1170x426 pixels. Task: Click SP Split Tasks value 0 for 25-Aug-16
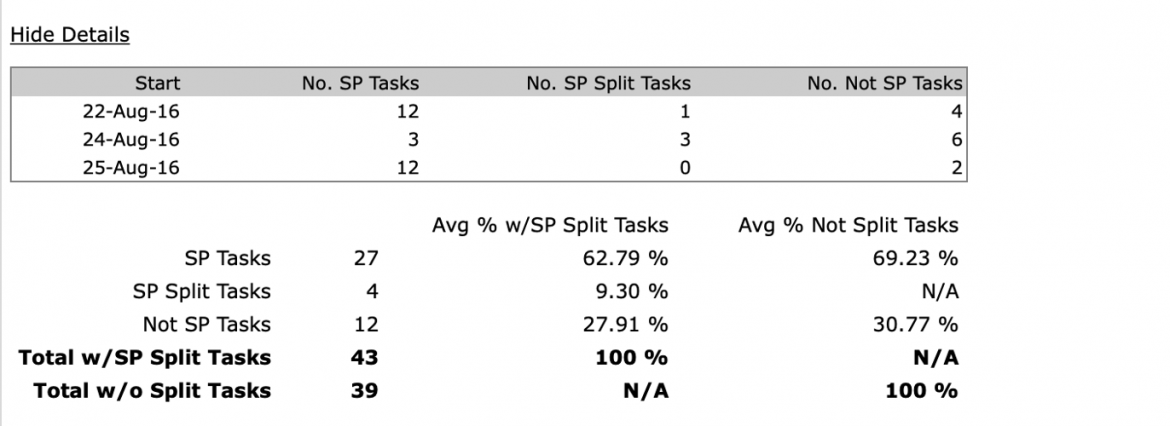point(685,168)
